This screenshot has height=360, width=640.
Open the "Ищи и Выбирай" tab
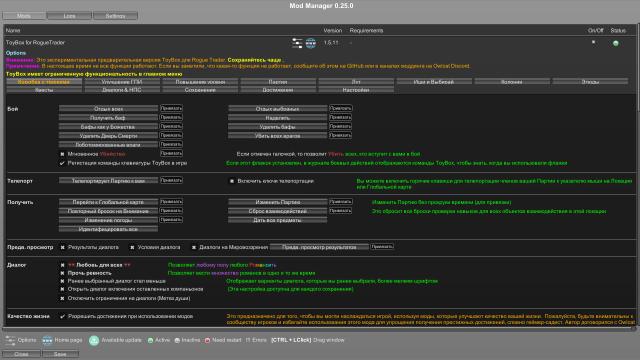click(x=434, y=82)
